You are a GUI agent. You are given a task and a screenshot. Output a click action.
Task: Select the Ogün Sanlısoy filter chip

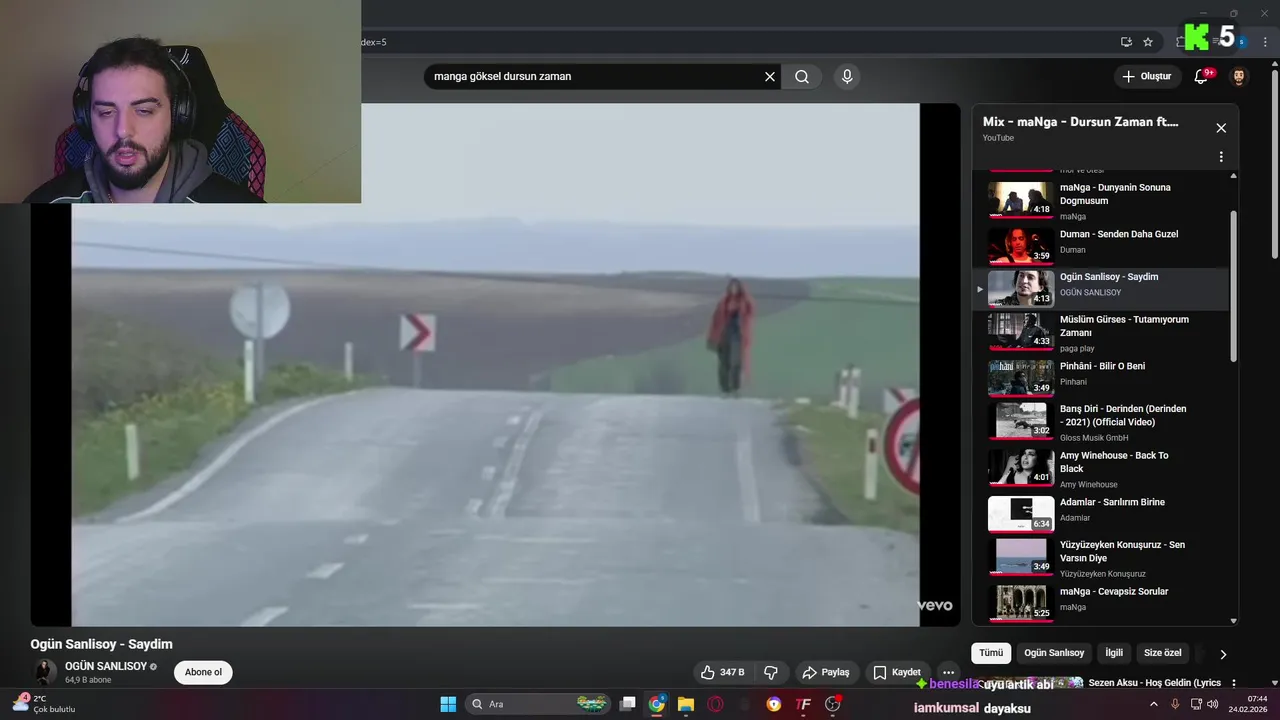[x=1054, y=653]
